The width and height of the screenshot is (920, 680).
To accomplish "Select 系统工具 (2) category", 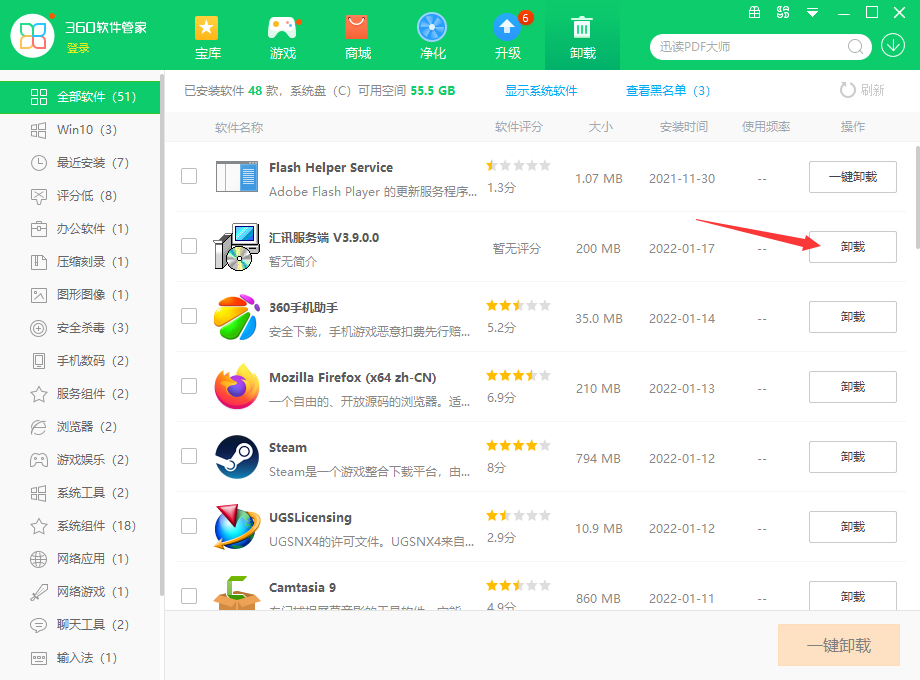I will [x=80, y=492].
